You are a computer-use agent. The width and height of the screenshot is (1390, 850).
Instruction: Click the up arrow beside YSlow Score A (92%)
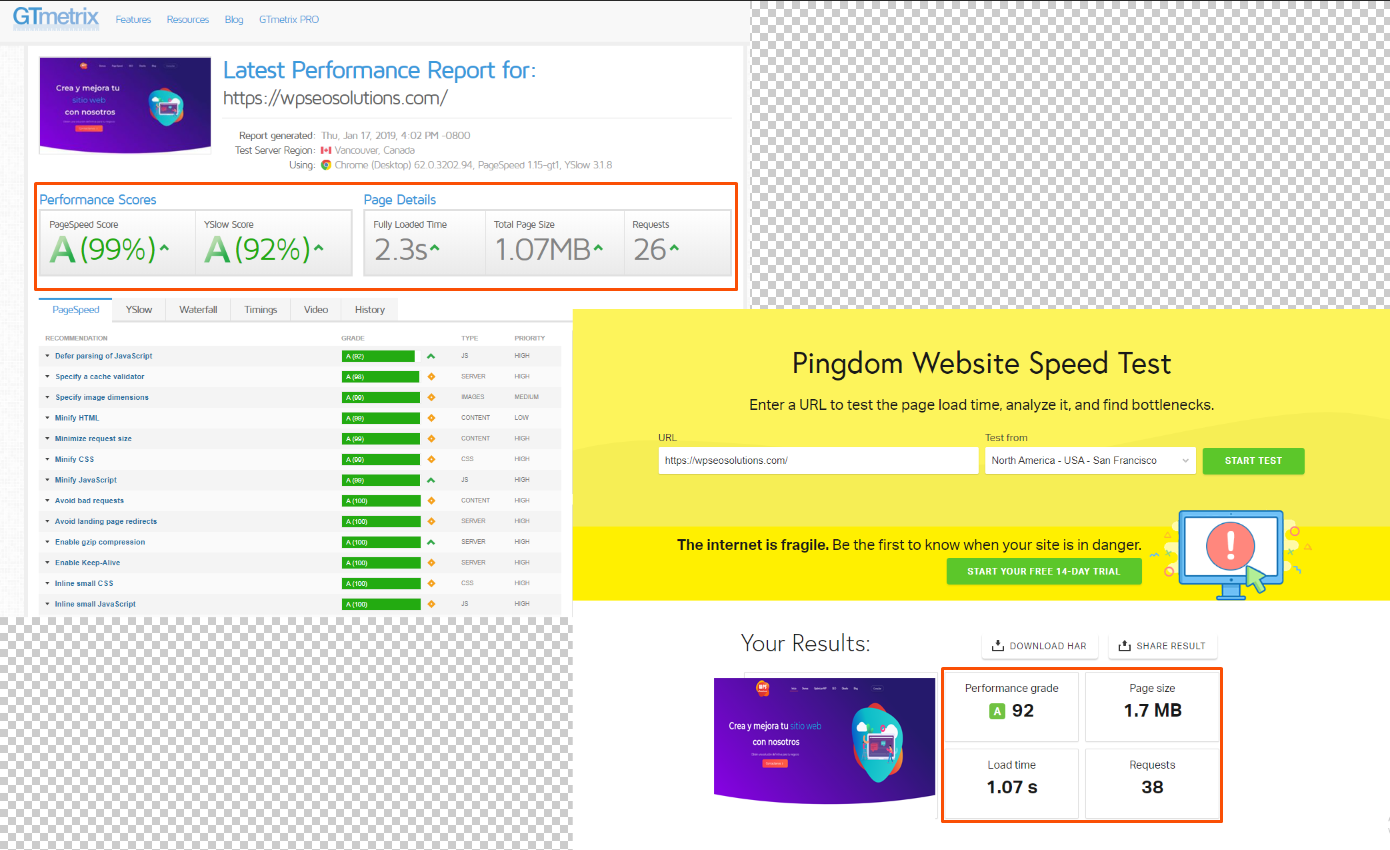click(319, 246)
